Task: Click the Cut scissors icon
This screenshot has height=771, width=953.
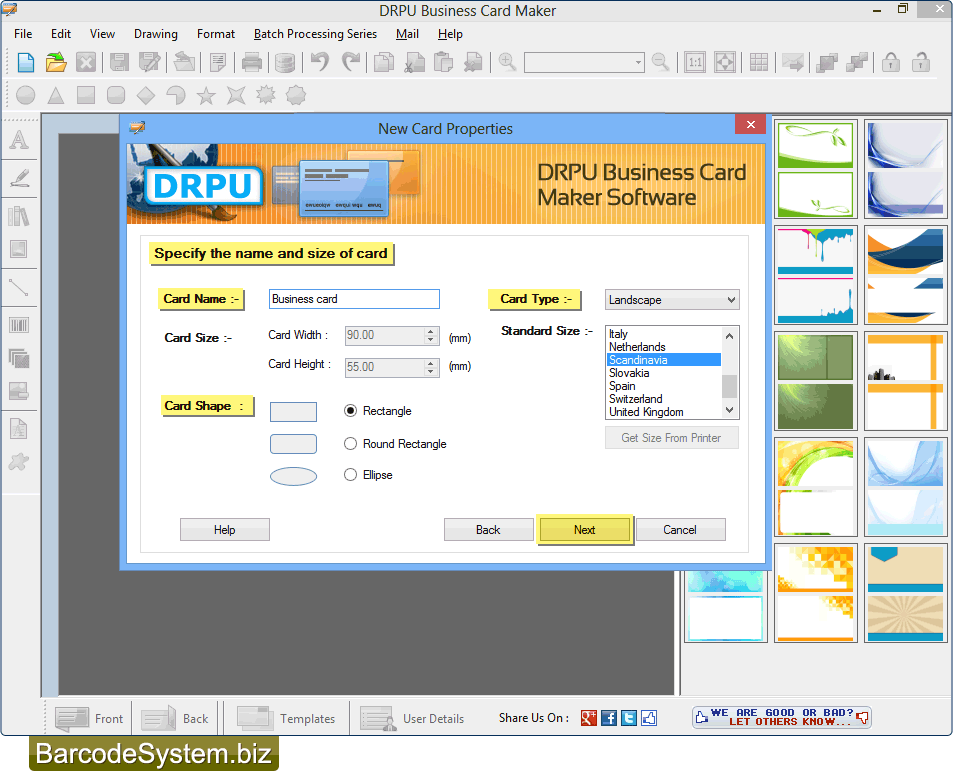Action: (x=415, y=62)
